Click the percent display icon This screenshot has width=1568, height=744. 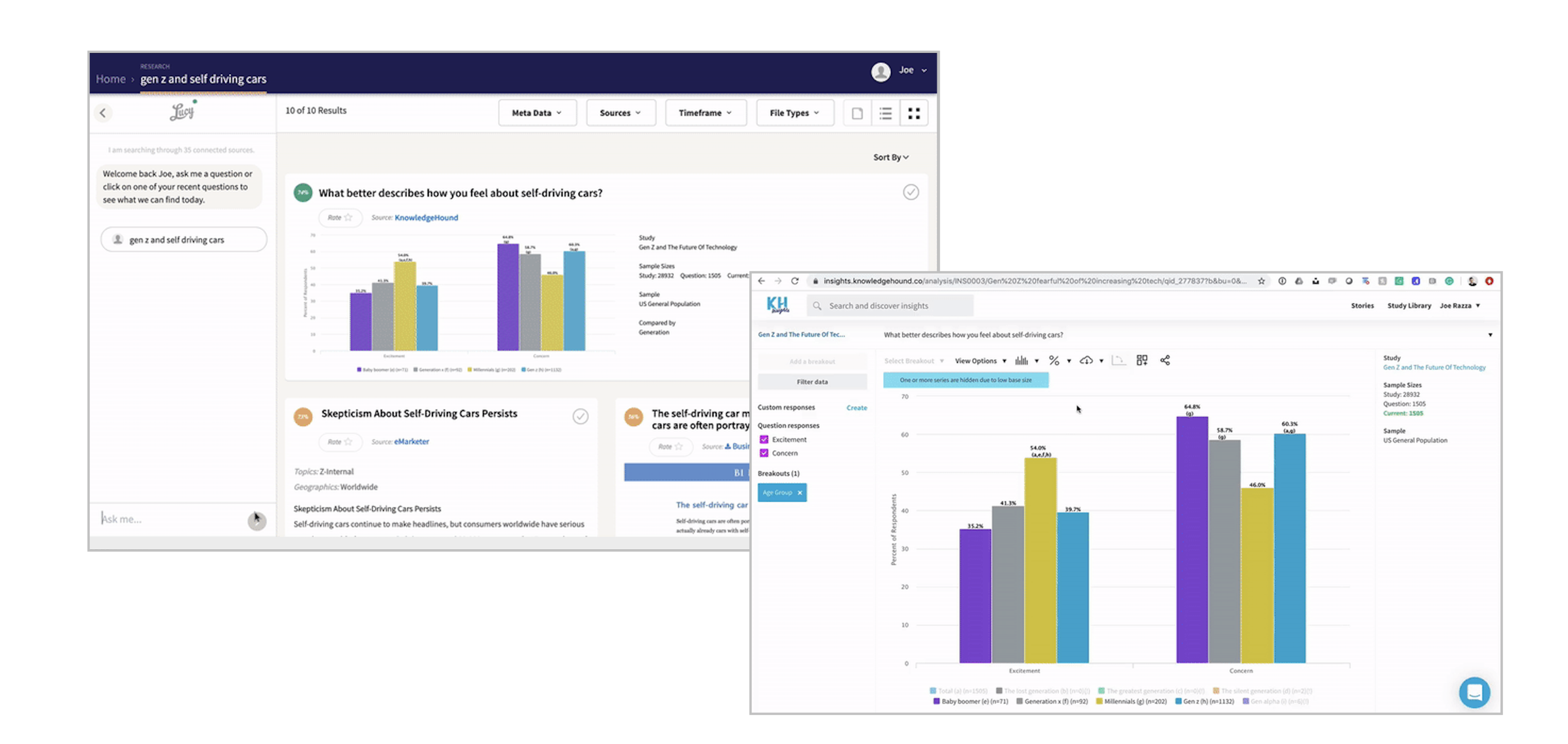(x=1054, y=361)
